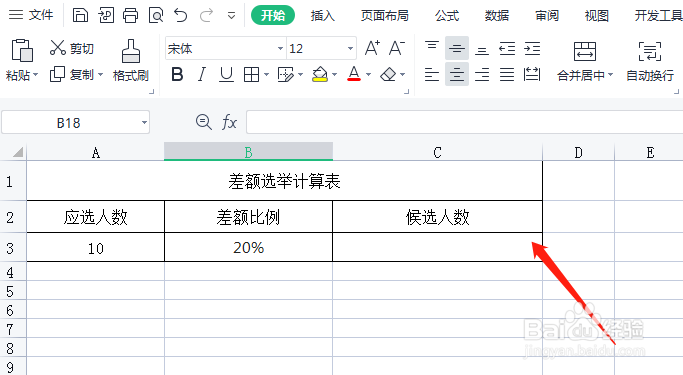Toggle Italic formatting
Screen dimensions: 683x375
click(201, 74)
